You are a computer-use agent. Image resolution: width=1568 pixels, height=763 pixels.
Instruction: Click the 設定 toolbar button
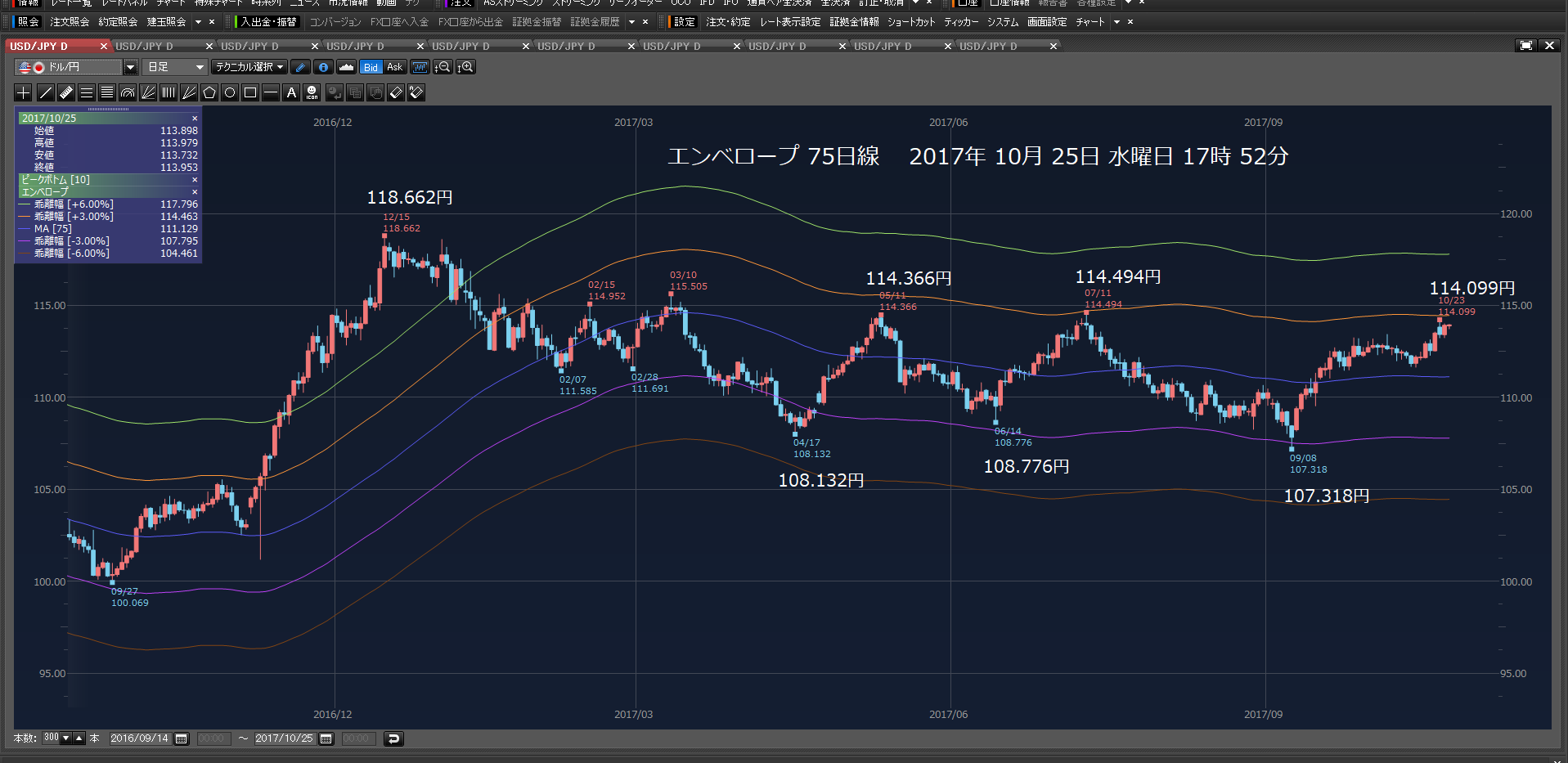685,22
